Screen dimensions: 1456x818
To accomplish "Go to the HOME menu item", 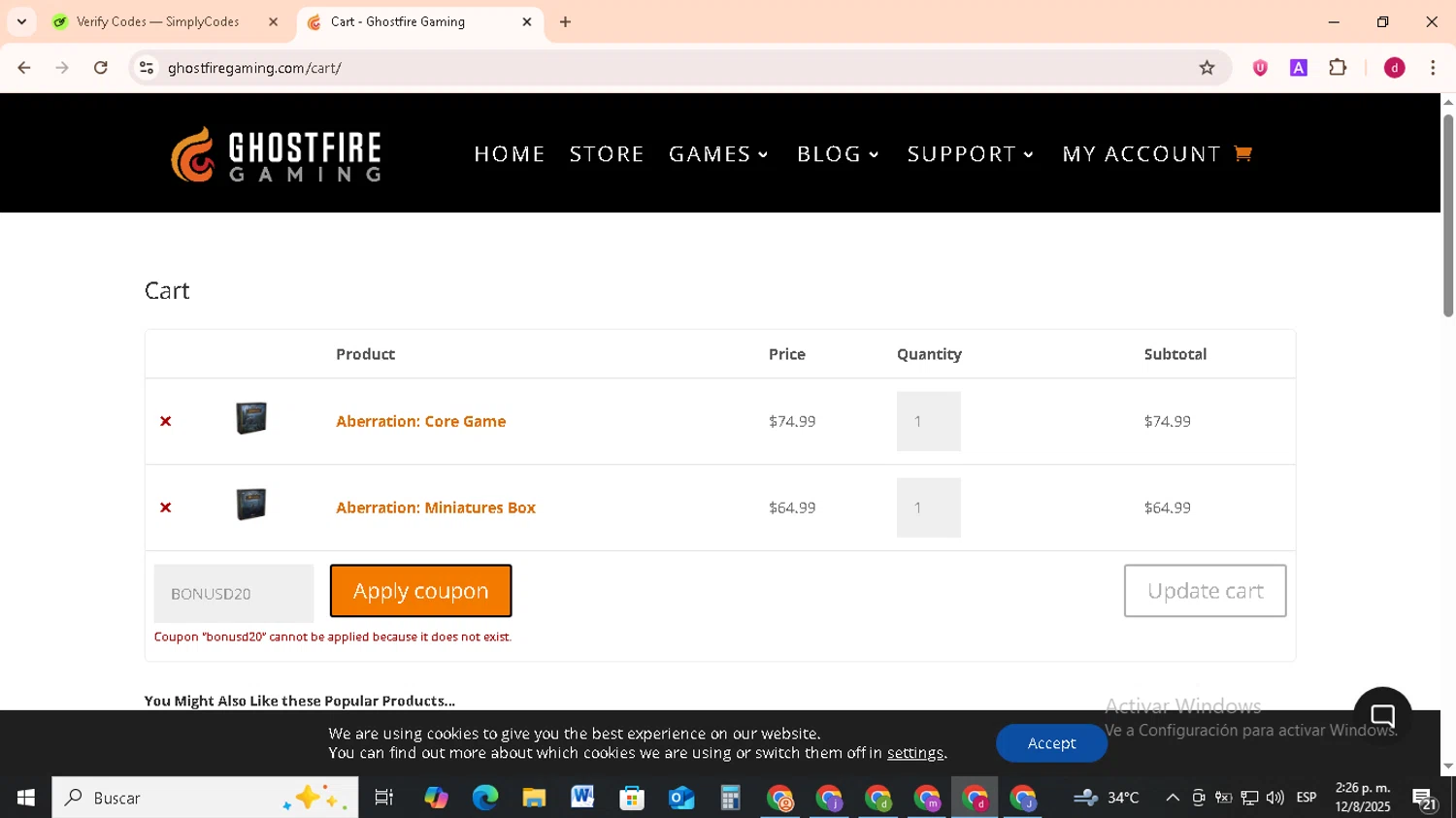I will click(510, 154).
